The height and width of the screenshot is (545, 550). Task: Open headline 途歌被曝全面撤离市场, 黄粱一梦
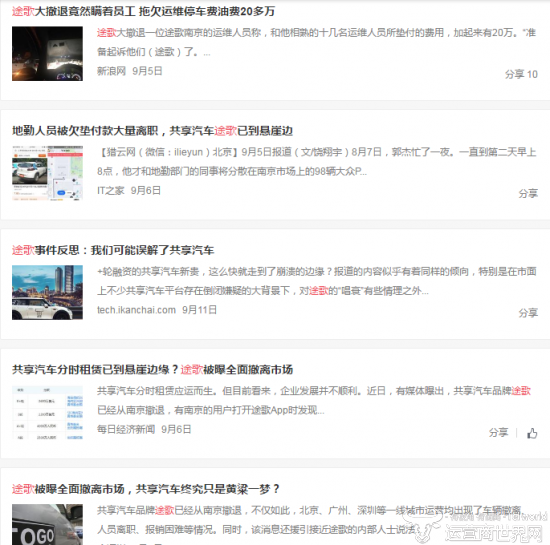(146, 488)
